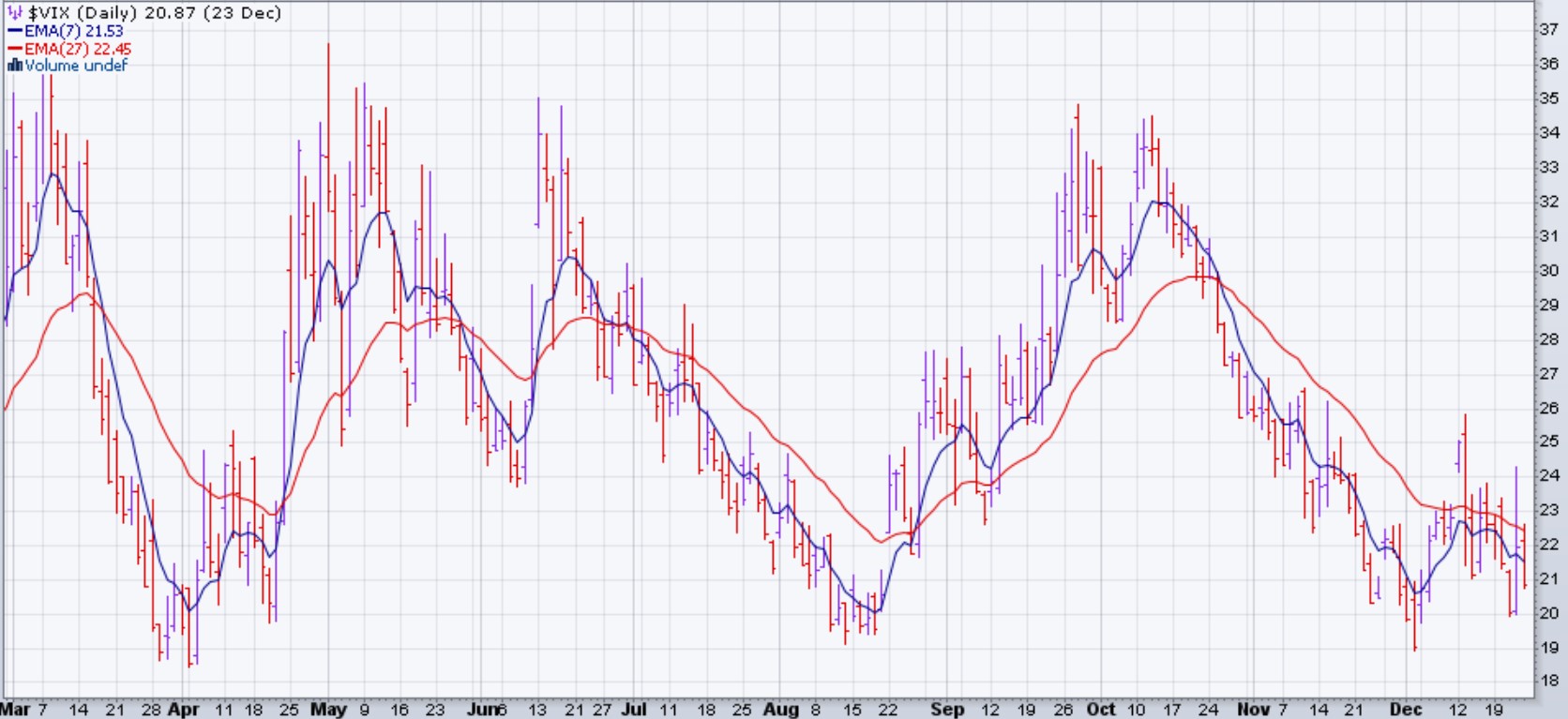The height and width of the screenshot is (719, 1568).
Task: Click the 30 value on the price axis
Action: [x=1549, y=270]
